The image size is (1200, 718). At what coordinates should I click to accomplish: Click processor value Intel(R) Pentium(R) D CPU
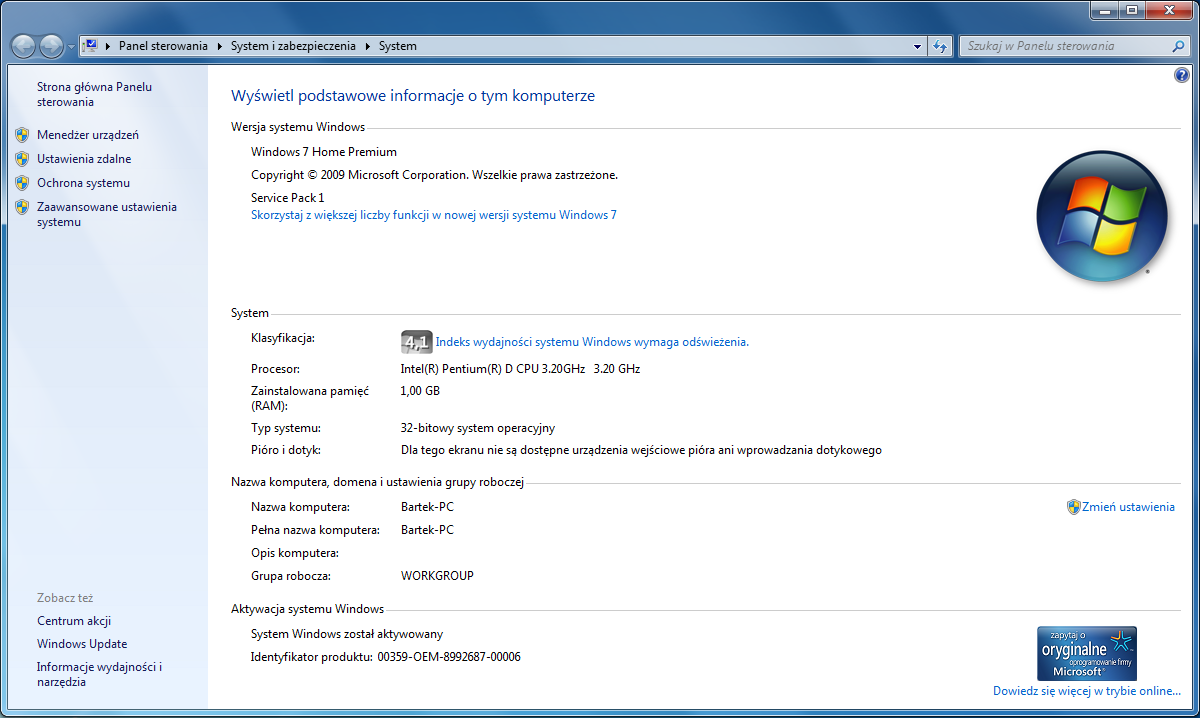pos(520,369)
